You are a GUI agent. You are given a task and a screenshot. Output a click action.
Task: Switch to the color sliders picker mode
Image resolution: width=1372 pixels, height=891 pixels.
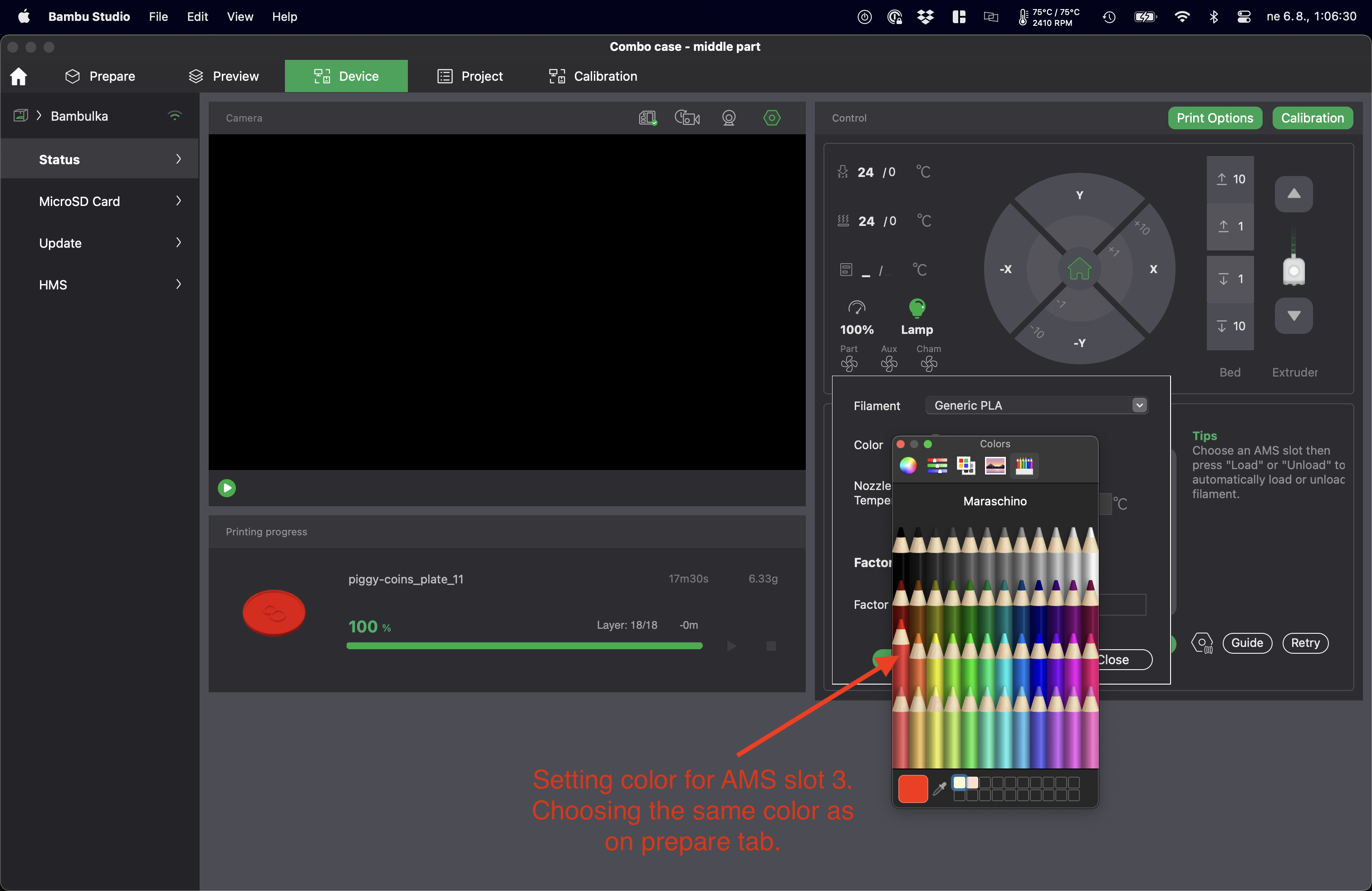click(937, 465)
